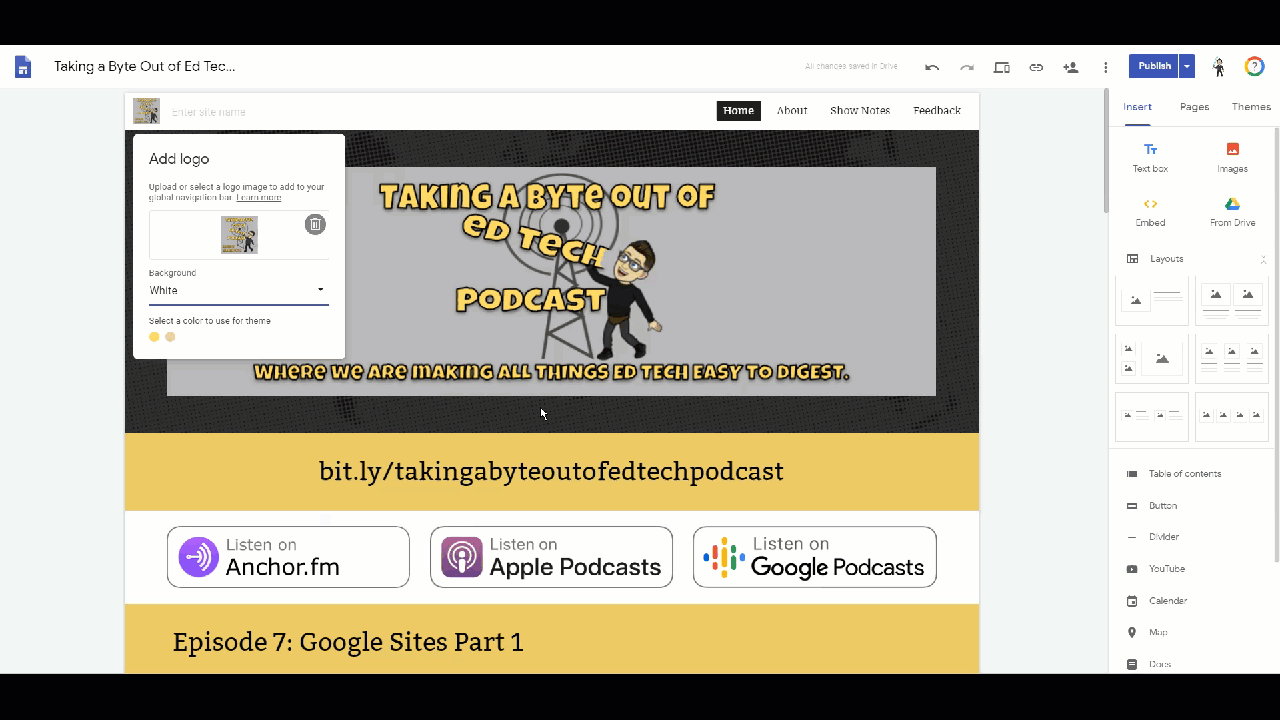
Task: Collapse the Layouts section
Action: [x=1262, y=259]
